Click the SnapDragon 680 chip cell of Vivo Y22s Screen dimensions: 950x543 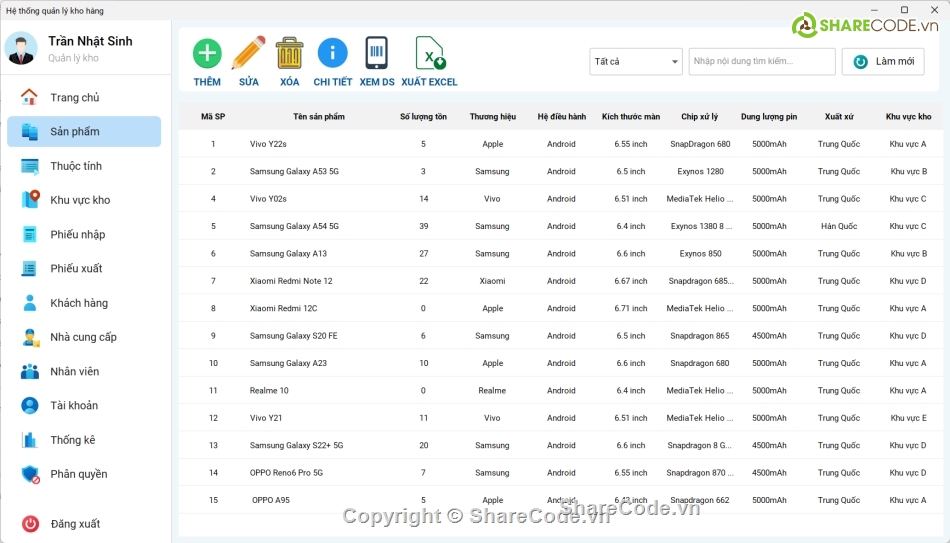pos(700,144)
